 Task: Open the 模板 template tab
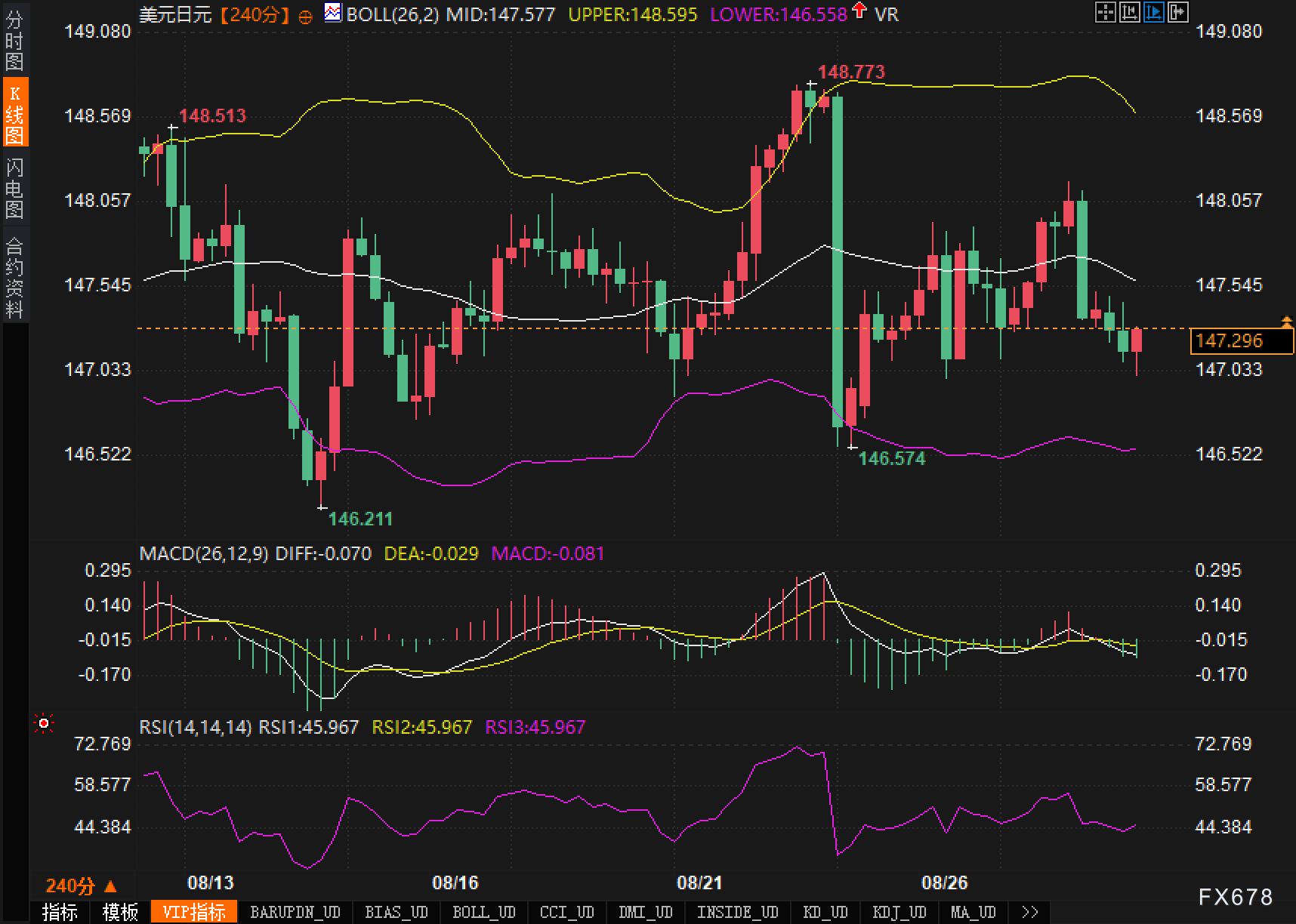(120, 912)
